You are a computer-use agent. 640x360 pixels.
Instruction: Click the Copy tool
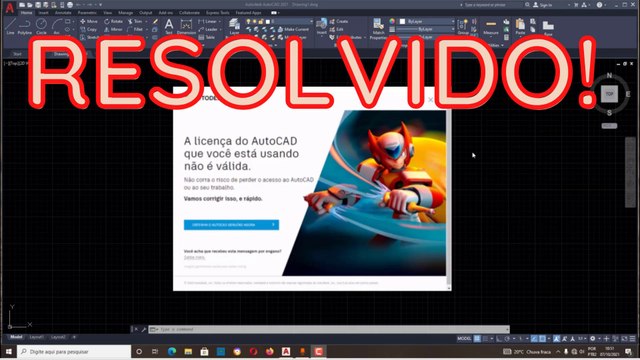[89, 29]
